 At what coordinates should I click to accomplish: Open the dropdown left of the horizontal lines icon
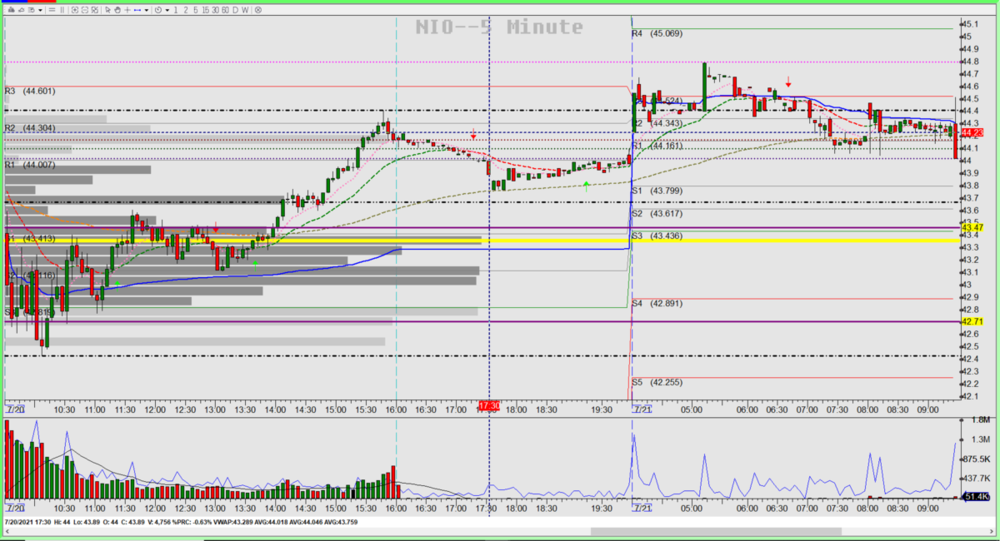click(x=40, y=10)
